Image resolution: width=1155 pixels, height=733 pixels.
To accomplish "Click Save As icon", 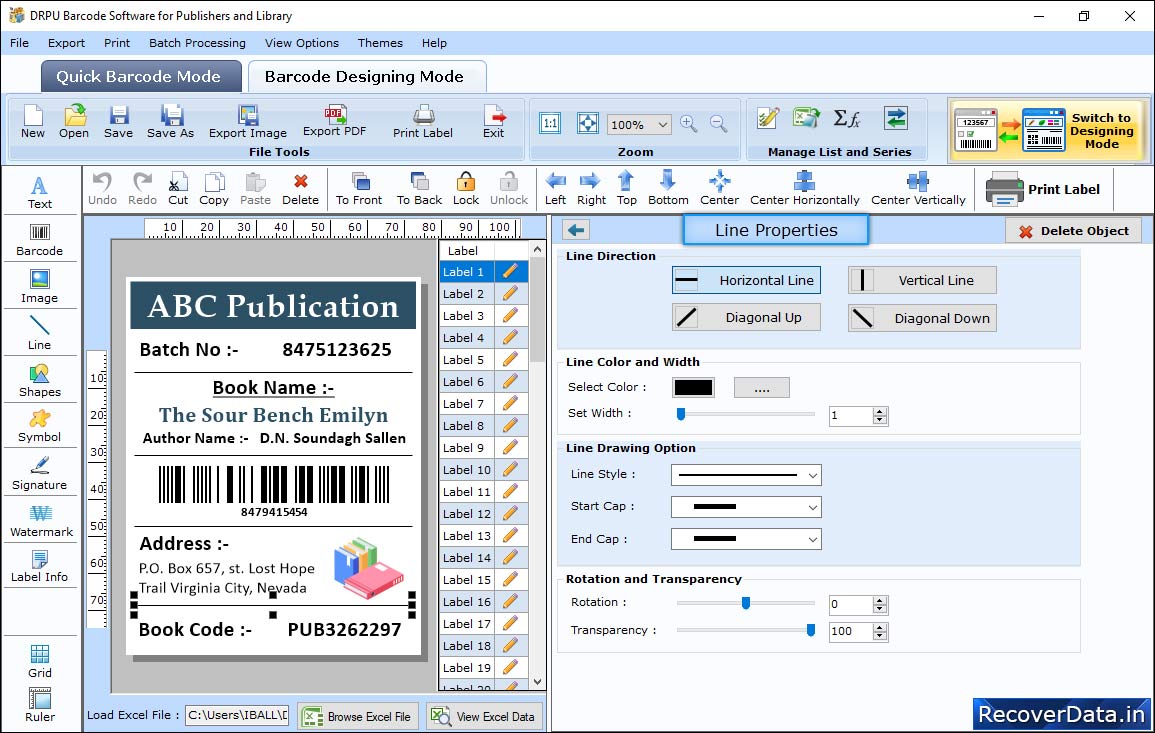I will [171, 122].
